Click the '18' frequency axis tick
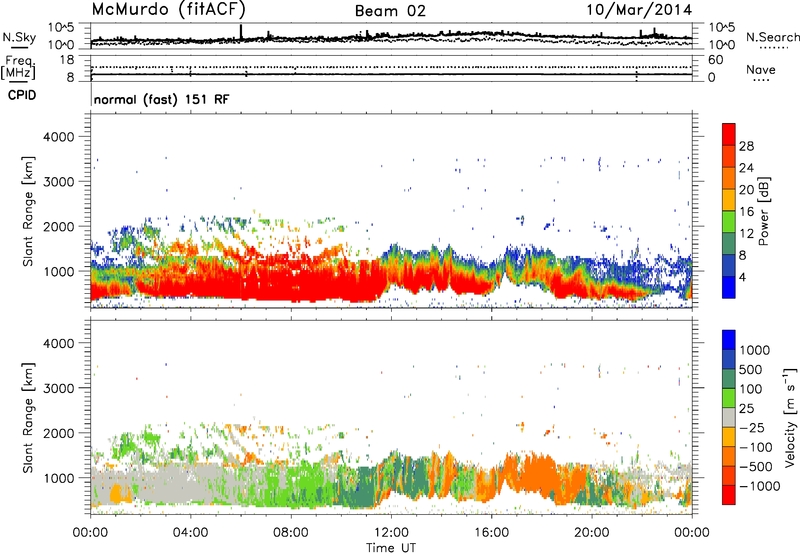800x554 pixels. pyautogui.click(x=67, y=60)
